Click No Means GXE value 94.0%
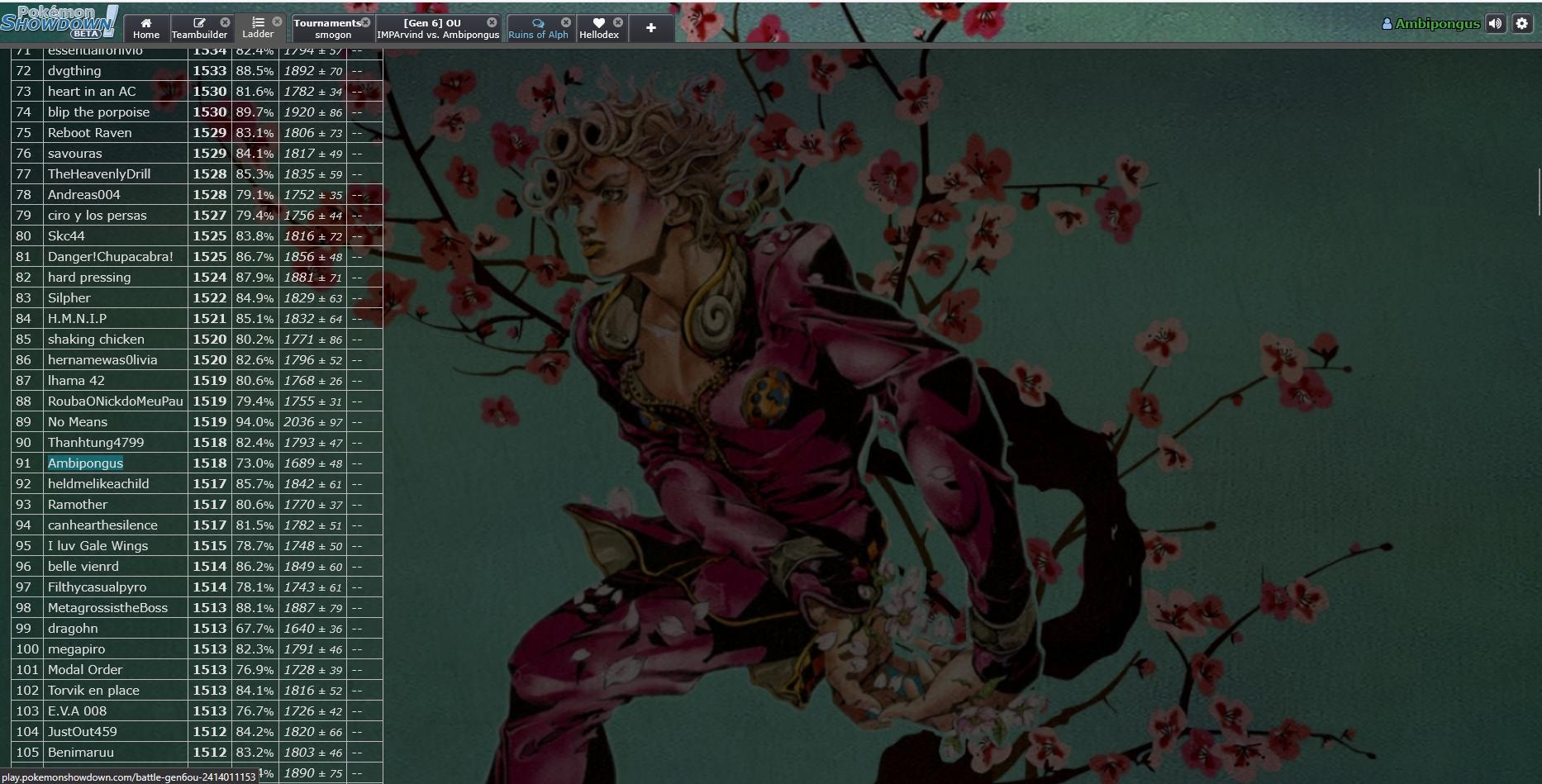The image size is (1542, 784). pyautogui.click(x=255, y=422)
